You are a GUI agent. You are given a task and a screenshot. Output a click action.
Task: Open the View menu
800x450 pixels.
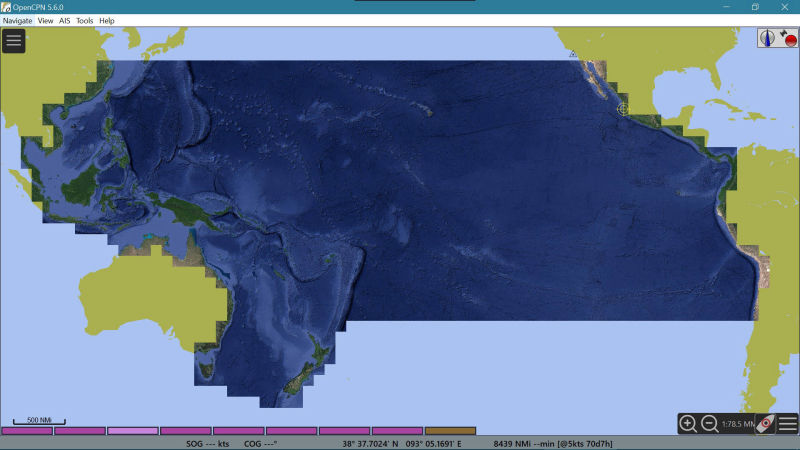[45, 21]
